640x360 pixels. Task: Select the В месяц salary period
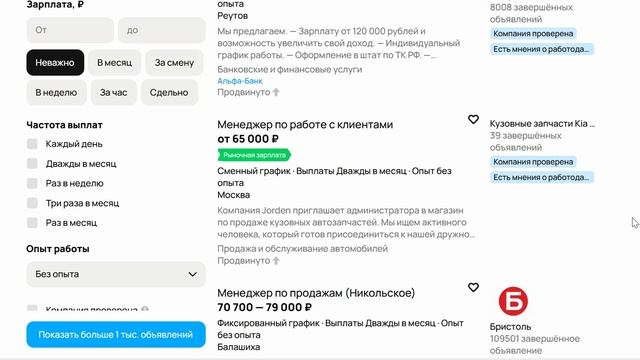coord(114,62)
